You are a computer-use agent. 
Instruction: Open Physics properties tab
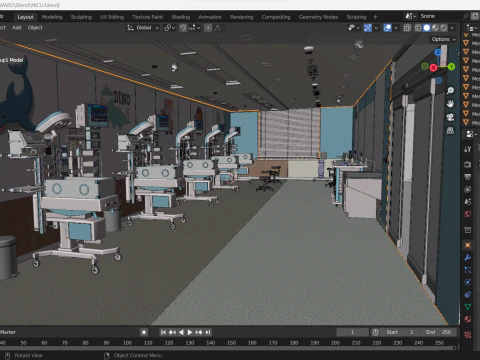pos(468,282)
